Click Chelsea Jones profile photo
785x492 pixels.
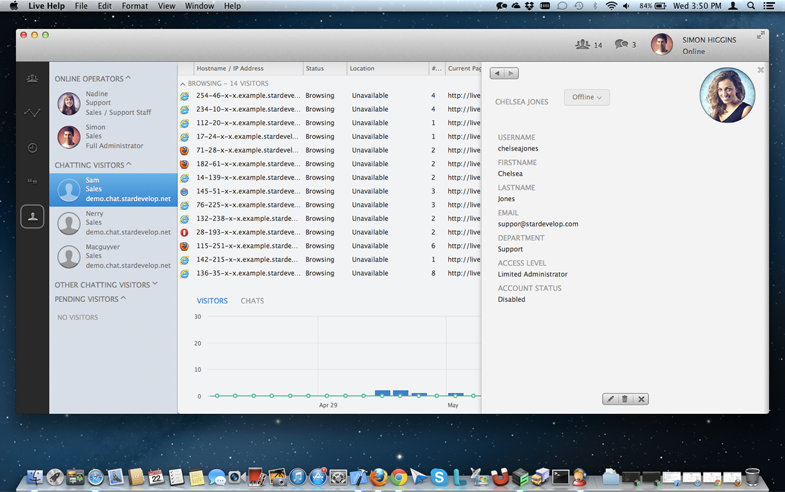point(727,95)
